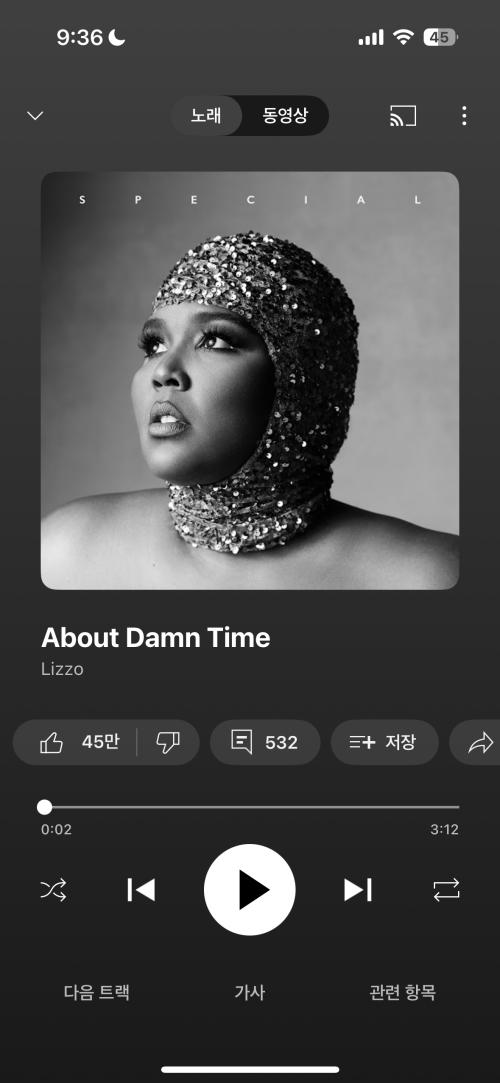500x1083 pixels.
Task: Seek using the playback progress bar
Action: [250, 807]
